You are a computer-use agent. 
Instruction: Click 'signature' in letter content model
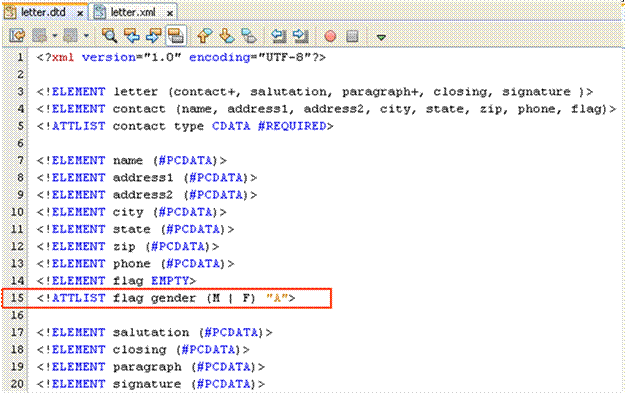[536, 92]
